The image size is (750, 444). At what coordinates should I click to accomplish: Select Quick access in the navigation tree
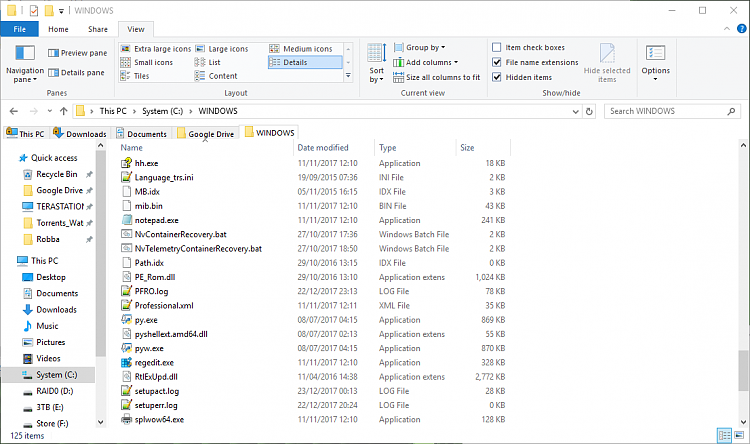coord(48,158)
